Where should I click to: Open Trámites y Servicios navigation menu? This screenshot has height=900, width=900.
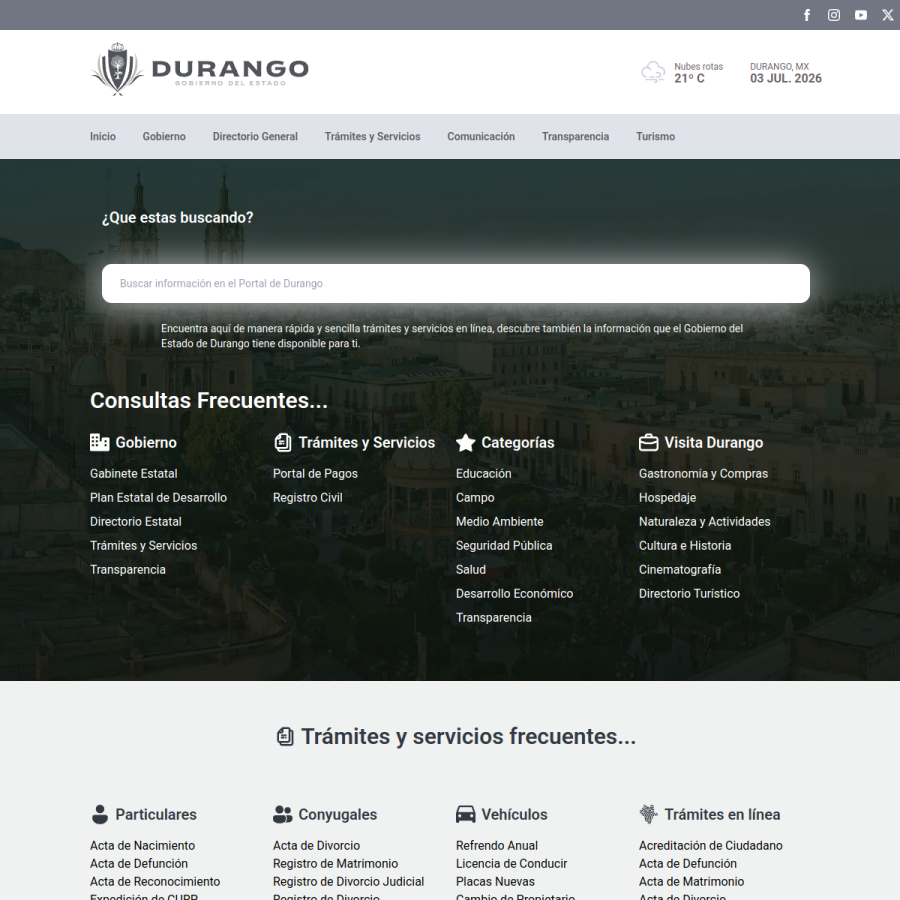point(373,137)
